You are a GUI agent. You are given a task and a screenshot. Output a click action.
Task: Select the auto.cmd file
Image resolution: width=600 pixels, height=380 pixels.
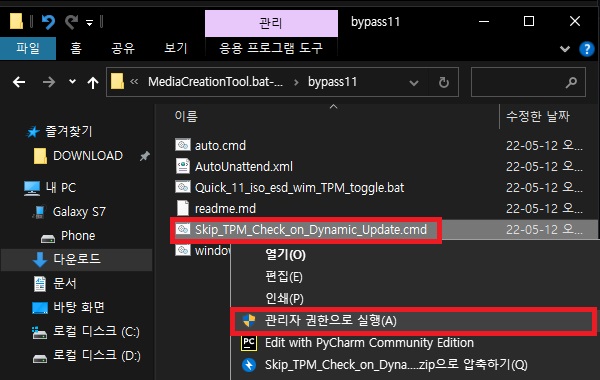click(x=220, y=145)
